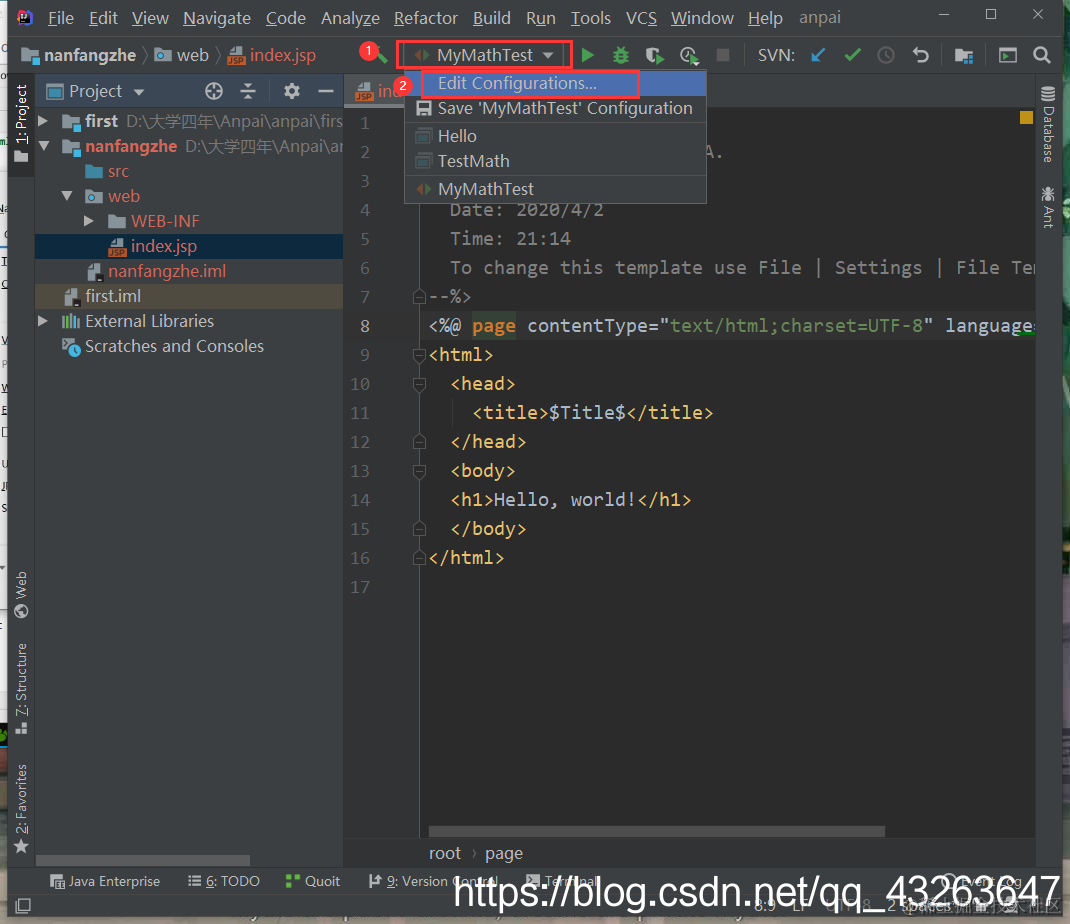The width and height of the screenshot is (1070, 924).
Task: Expand the WEB-INF folder
Action: 89,221
